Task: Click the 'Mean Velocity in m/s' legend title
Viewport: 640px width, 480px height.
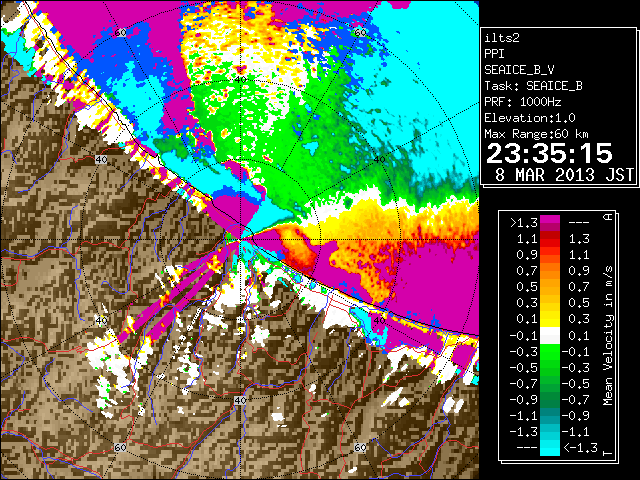Action: (x=608, y=336)
